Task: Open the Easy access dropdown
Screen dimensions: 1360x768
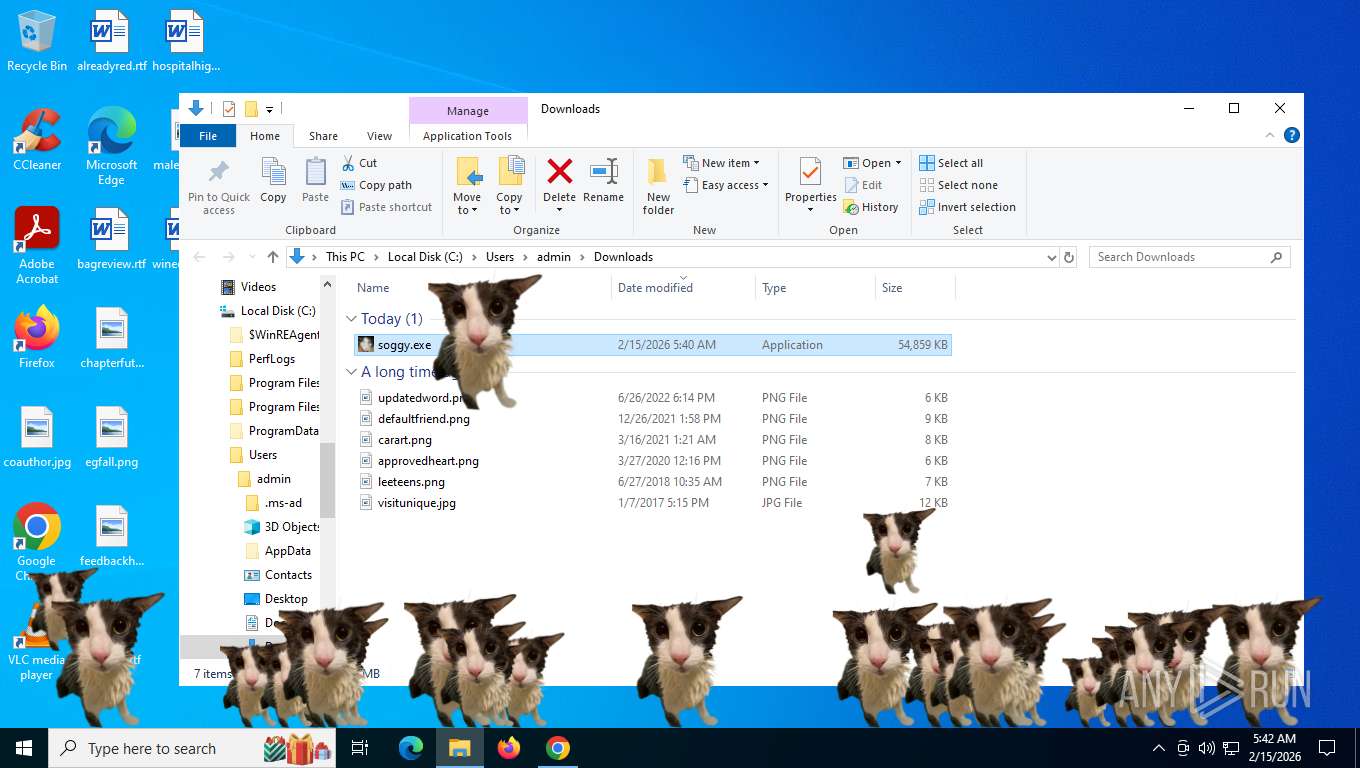Action: coord(726,185)
